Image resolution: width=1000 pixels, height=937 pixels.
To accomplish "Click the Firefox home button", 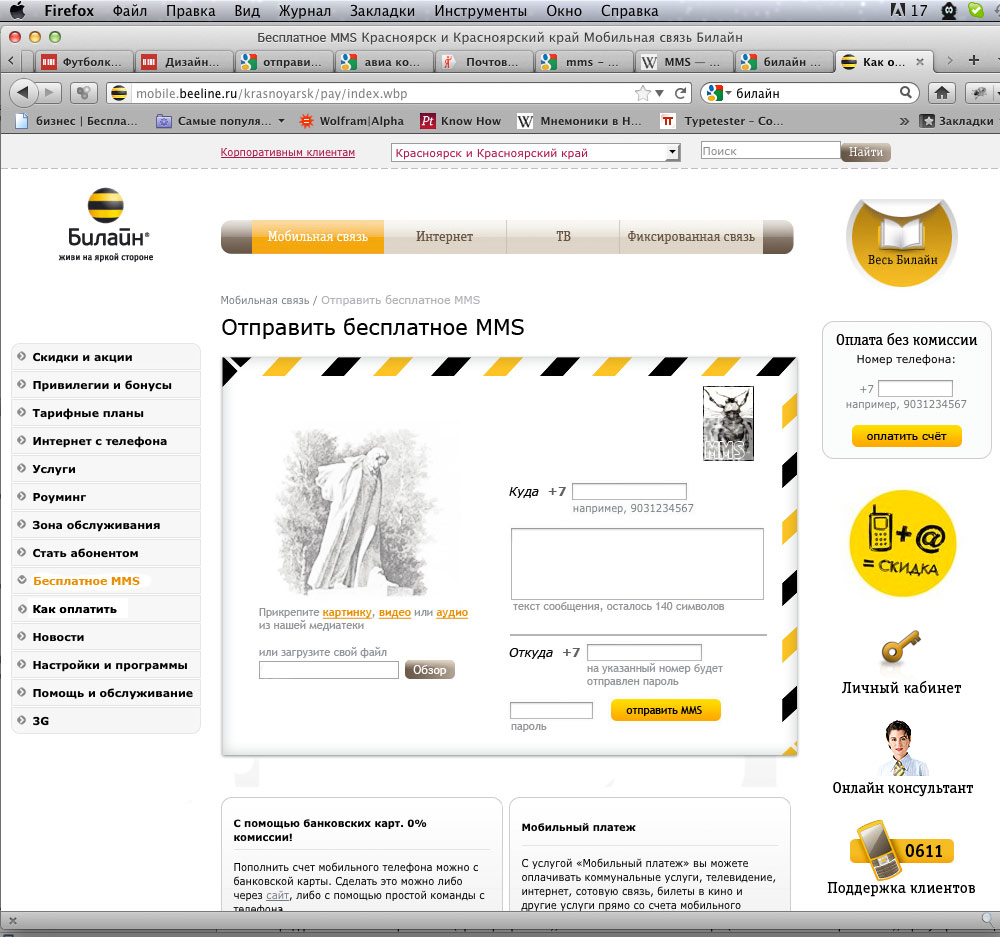I will pos(940,93).
